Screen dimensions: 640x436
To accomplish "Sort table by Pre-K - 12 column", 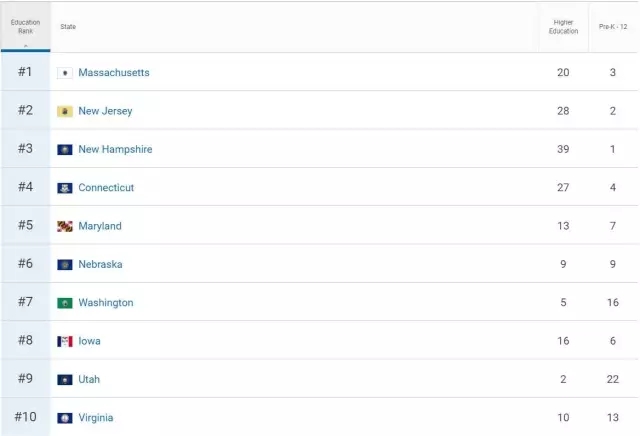I will coord(612,27).
